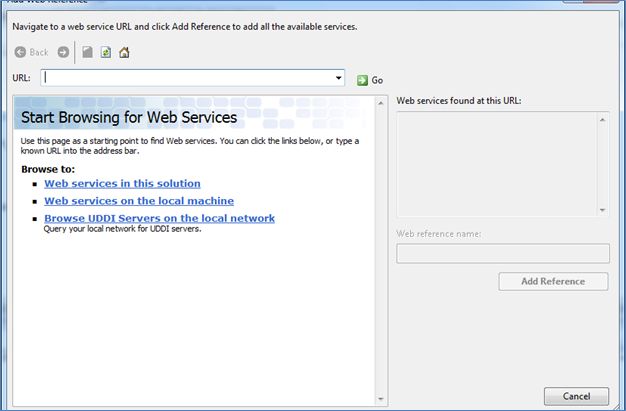The image size is (626, 411).
Task: Click the Add Reference button
Action: (x=553, y=281)
